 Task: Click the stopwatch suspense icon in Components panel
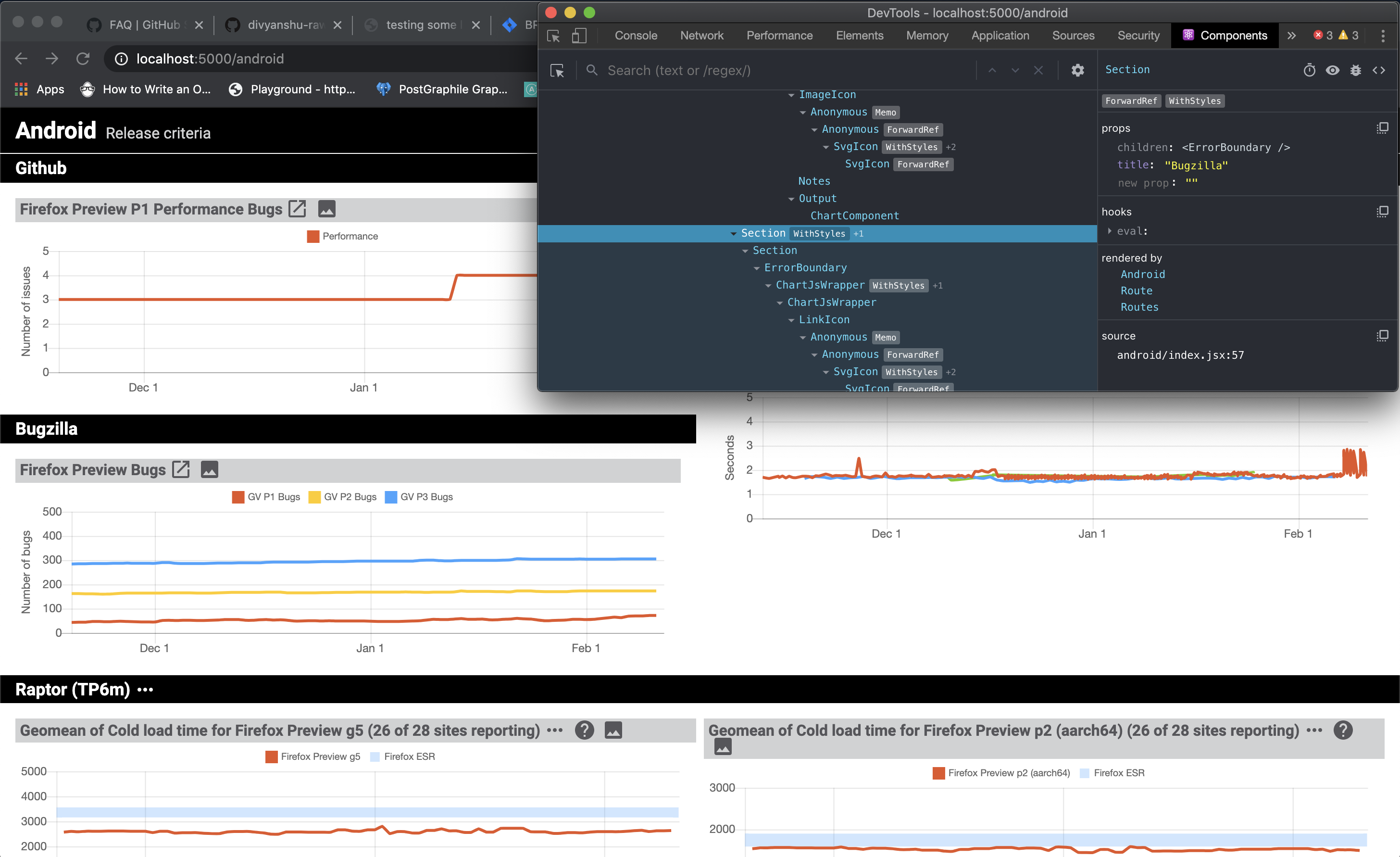point(1310,70)
